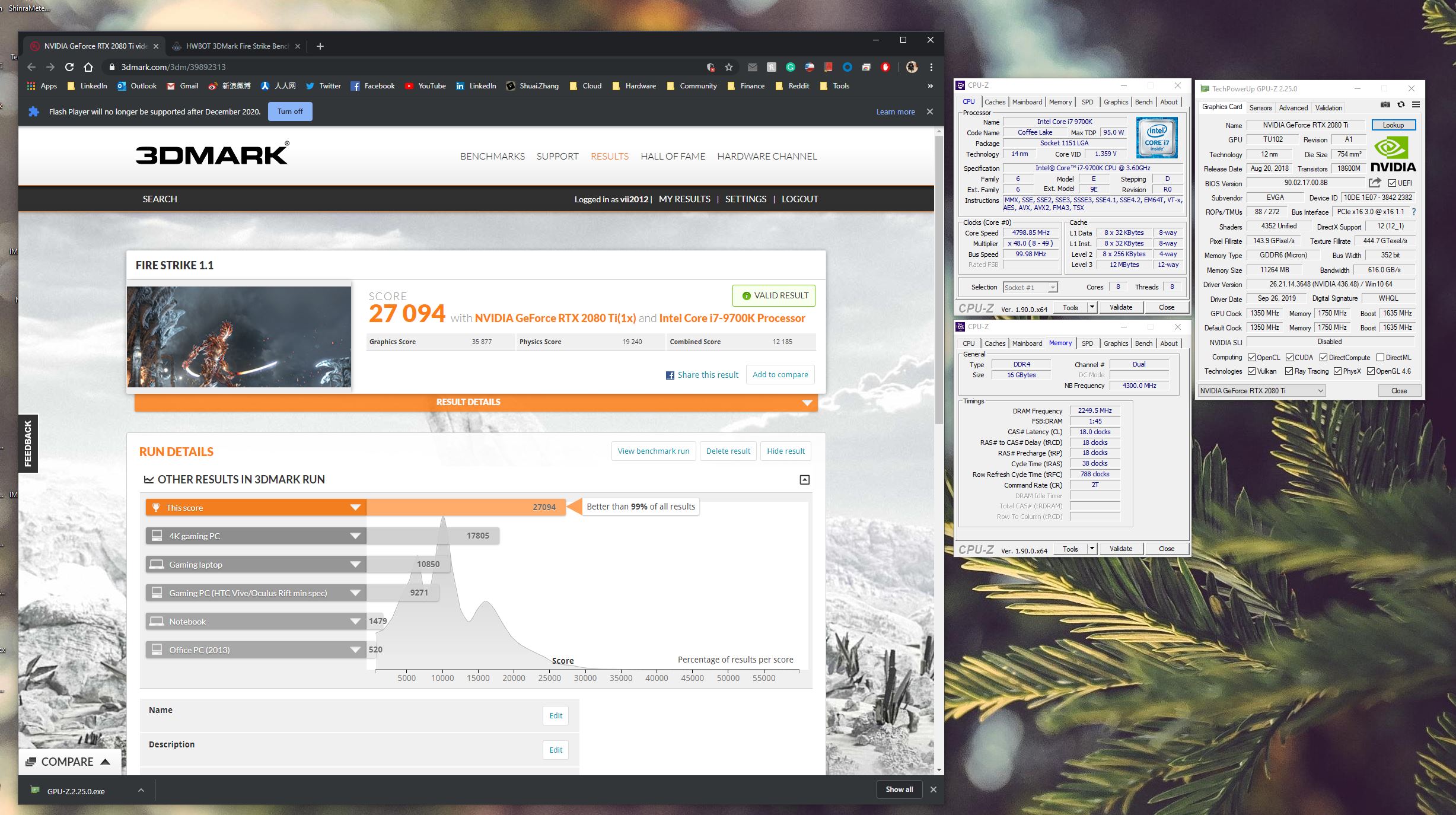Viewport: 1456px width, 815px height.
Task: Click the Lookup button in GPU-Z
Action: (x=1394, y=125)
